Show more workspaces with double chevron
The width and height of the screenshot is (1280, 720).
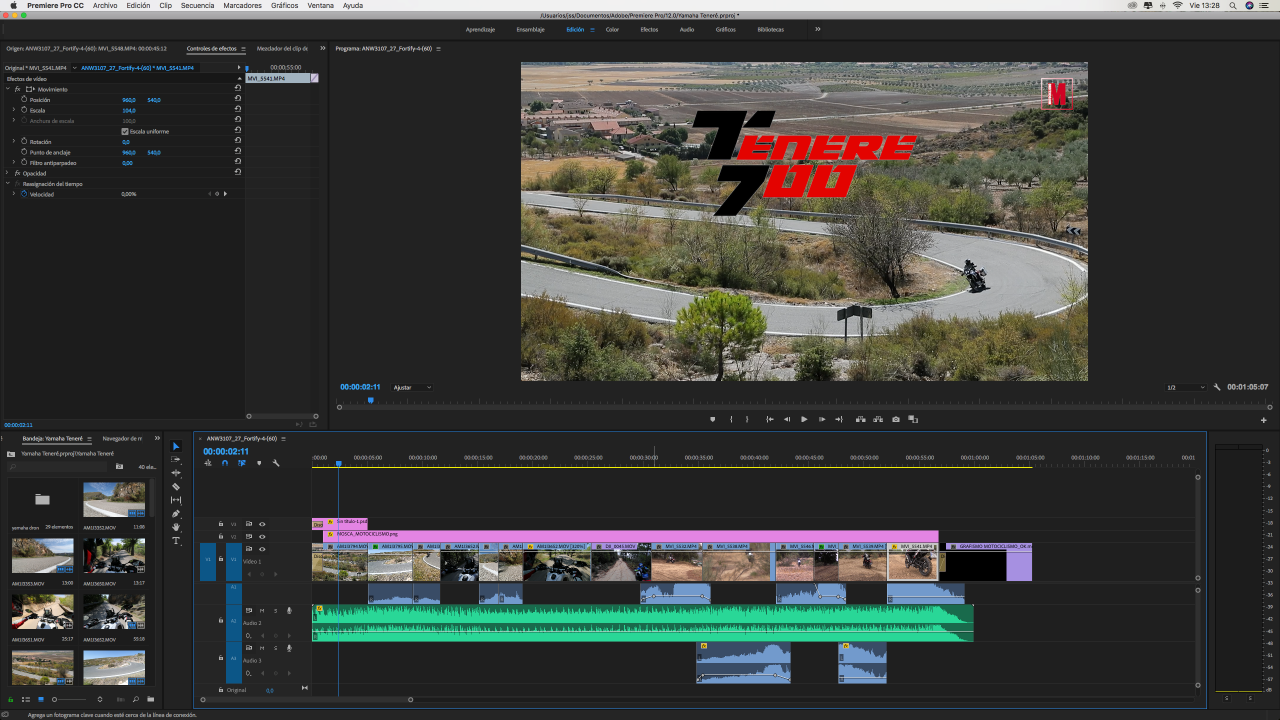click(817, 29)
